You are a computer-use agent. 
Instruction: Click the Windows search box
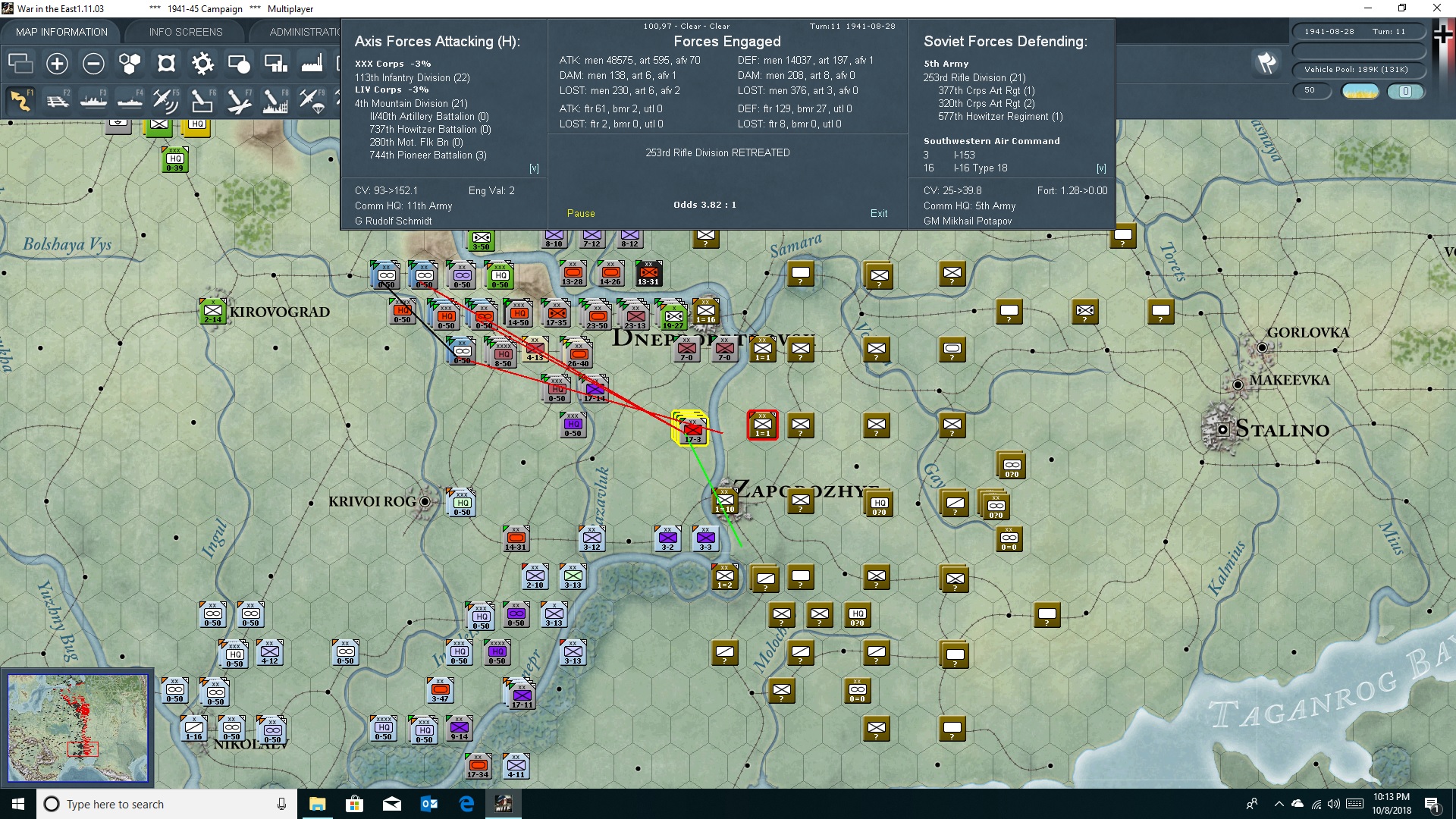[x=167, y=804]
